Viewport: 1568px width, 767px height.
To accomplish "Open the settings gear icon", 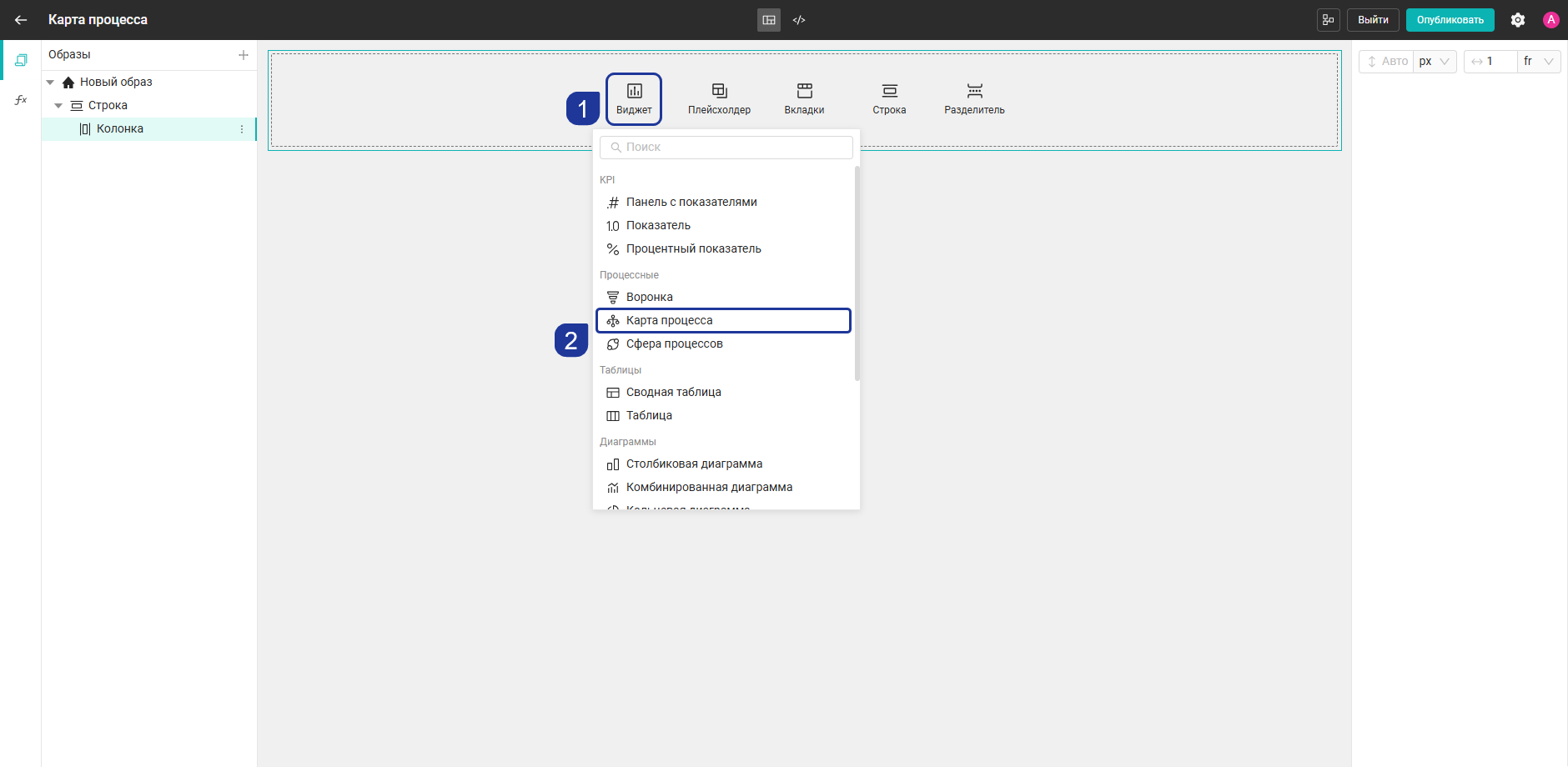I will coord(1518,20).
